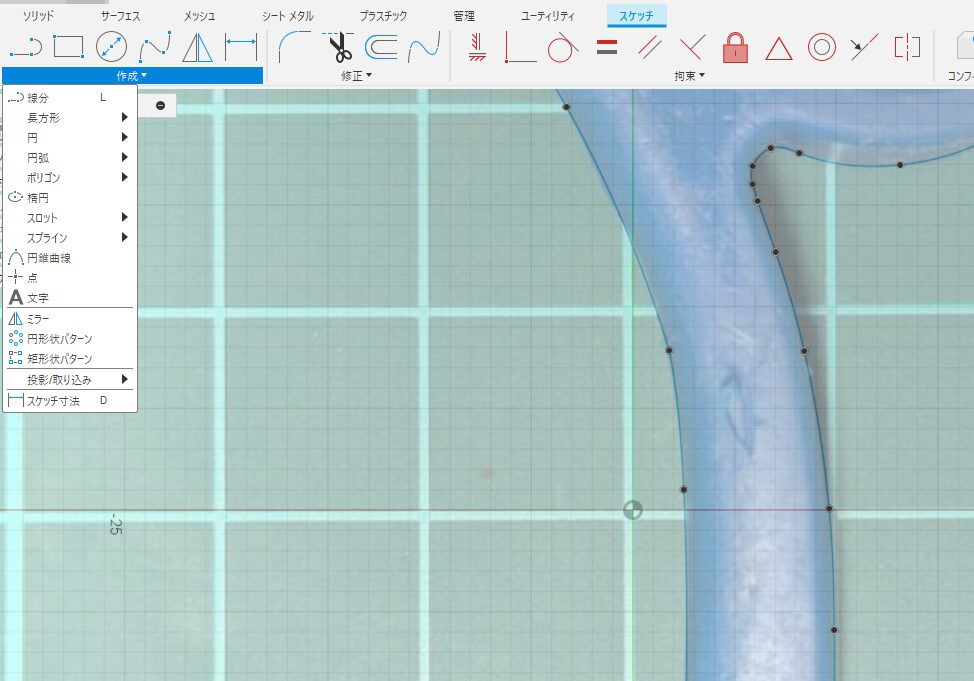Screen dimensions: 974x681
Task: Open the 修正 dropdown
Action: [356, 76]
